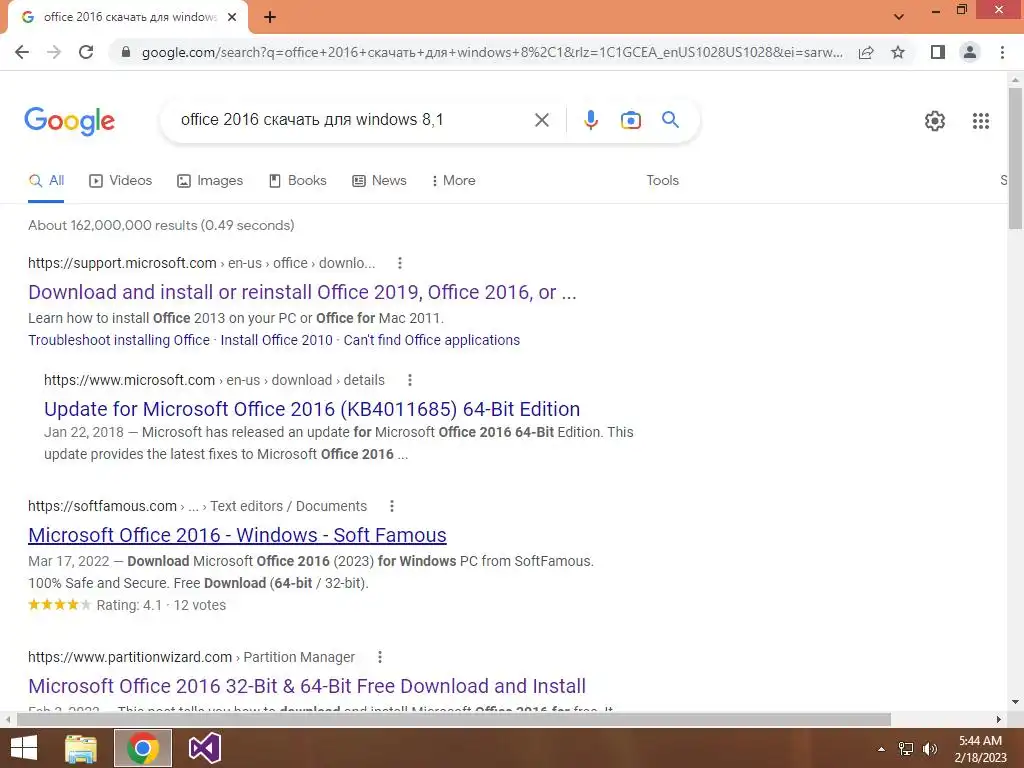1024x768 pixels.
Task: Open the network tray icon
Action: (x=906, y=749)
